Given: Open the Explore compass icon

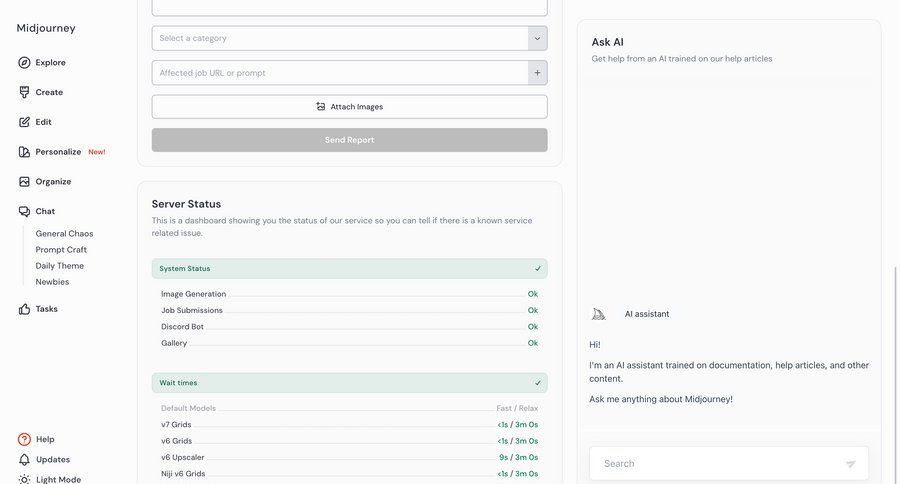Looking at the screenshot, I should (x=24, y=63).
